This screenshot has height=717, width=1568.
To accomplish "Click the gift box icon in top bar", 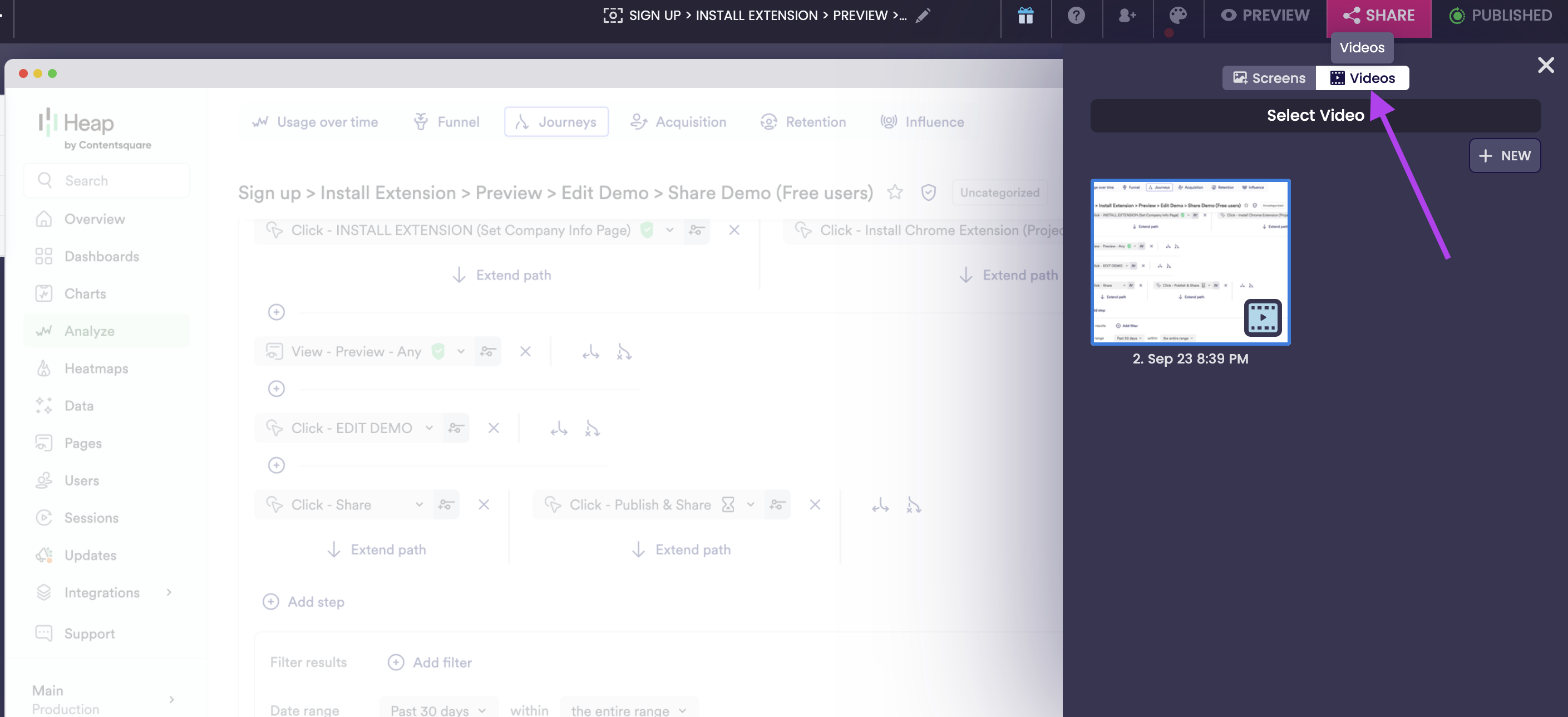I will tap(1025, 15).
